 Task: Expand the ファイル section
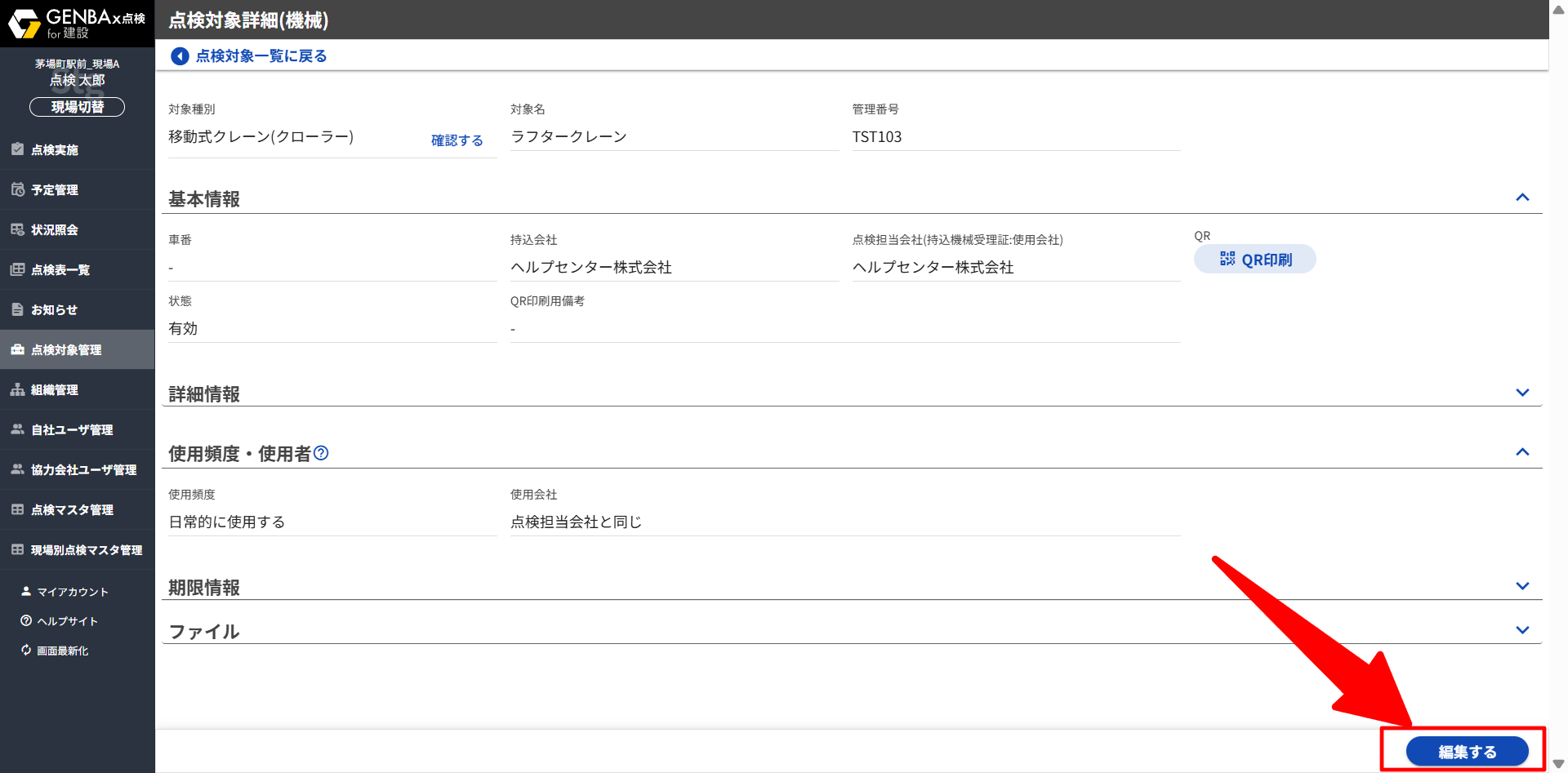[x=1522, y=630]
